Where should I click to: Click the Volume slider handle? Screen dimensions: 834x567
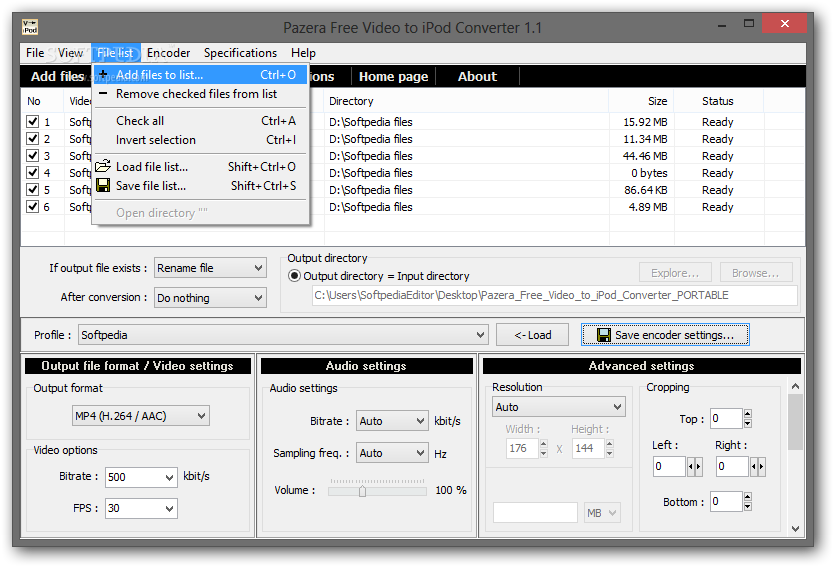tap(362, 490)
